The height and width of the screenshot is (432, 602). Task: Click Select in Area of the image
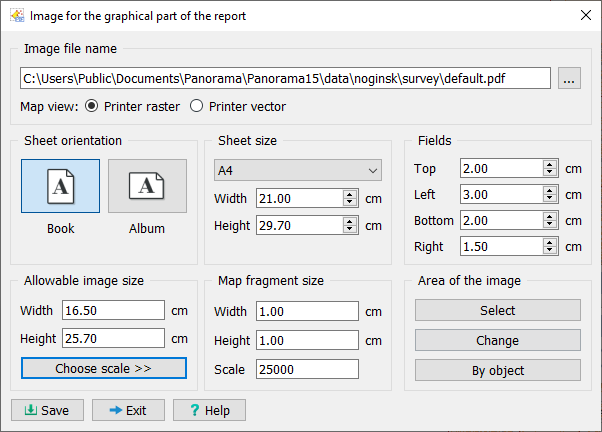pos(497,310)
